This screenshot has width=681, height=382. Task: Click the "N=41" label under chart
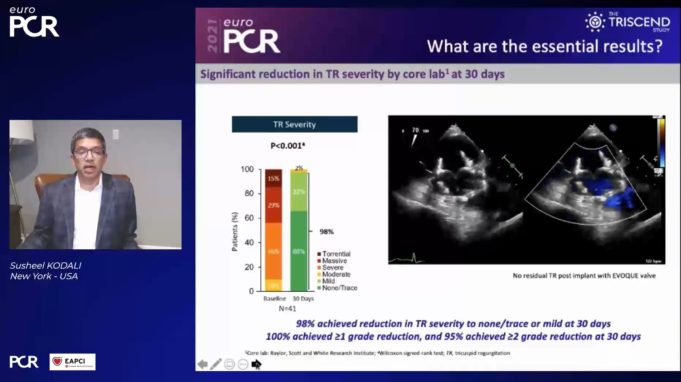click(287, 309)
